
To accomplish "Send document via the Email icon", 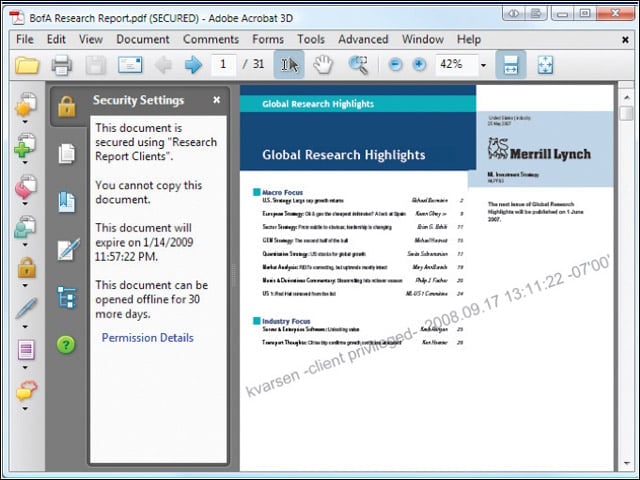I will (x=130, y=65).
